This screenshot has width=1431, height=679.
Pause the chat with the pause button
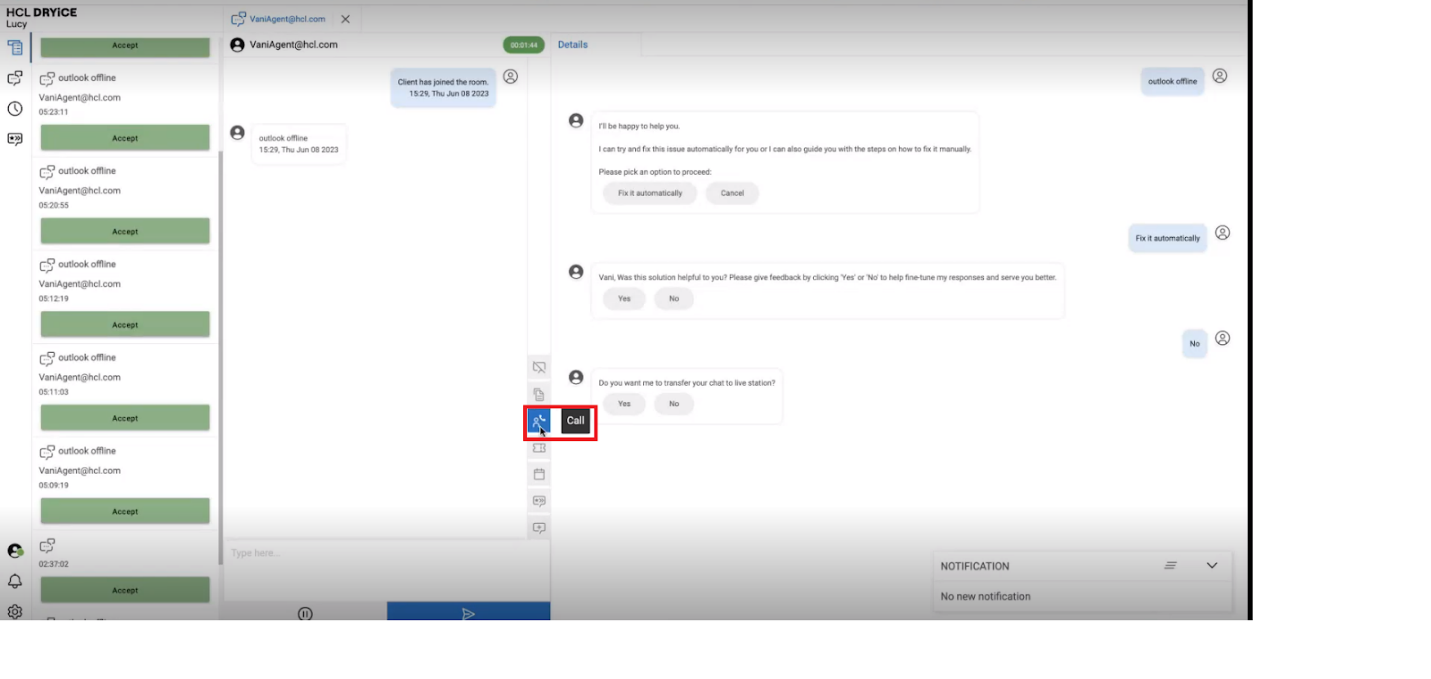pyautogui.click(x=305, y=613)
